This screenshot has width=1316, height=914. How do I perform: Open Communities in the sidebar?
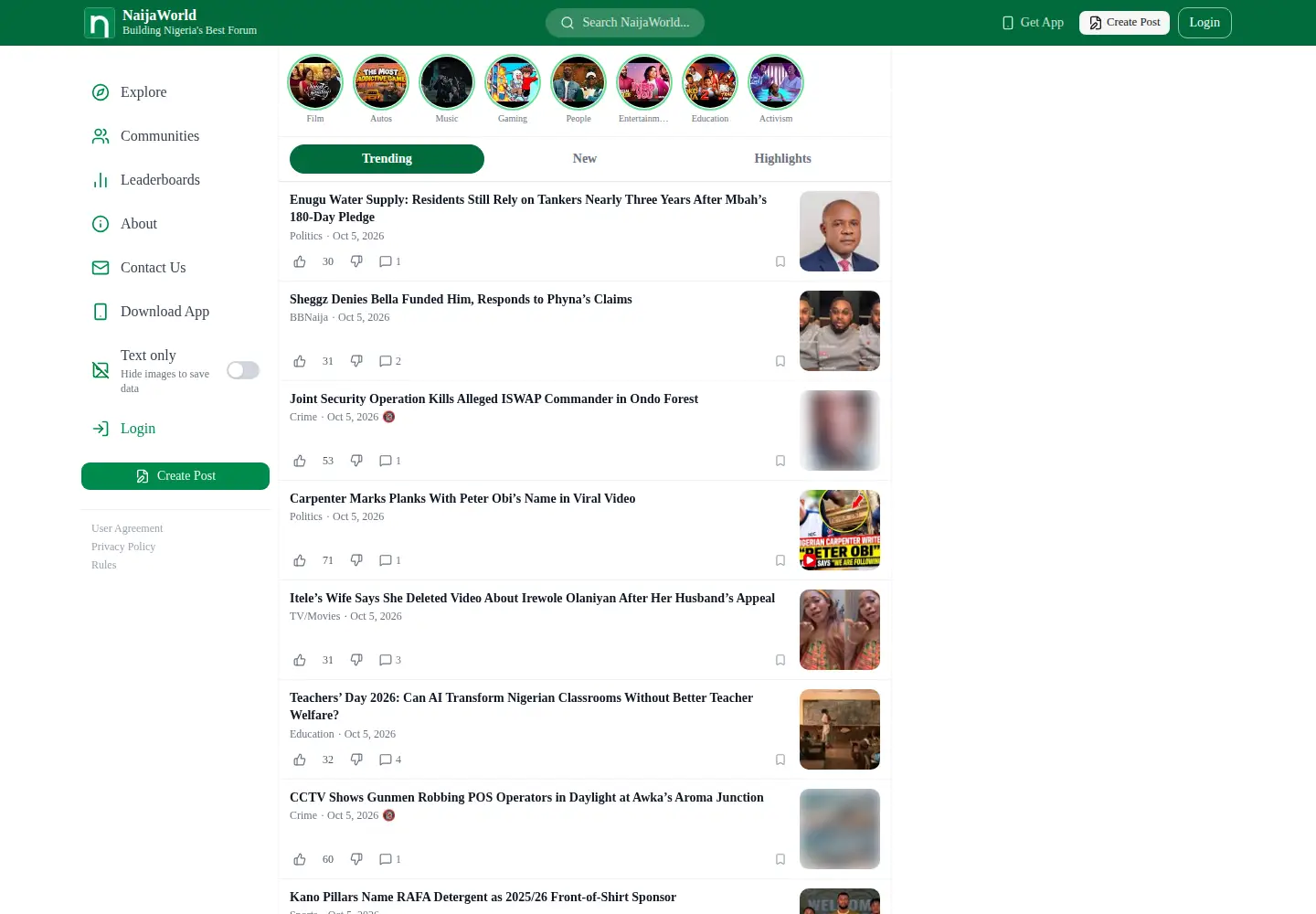175,136
